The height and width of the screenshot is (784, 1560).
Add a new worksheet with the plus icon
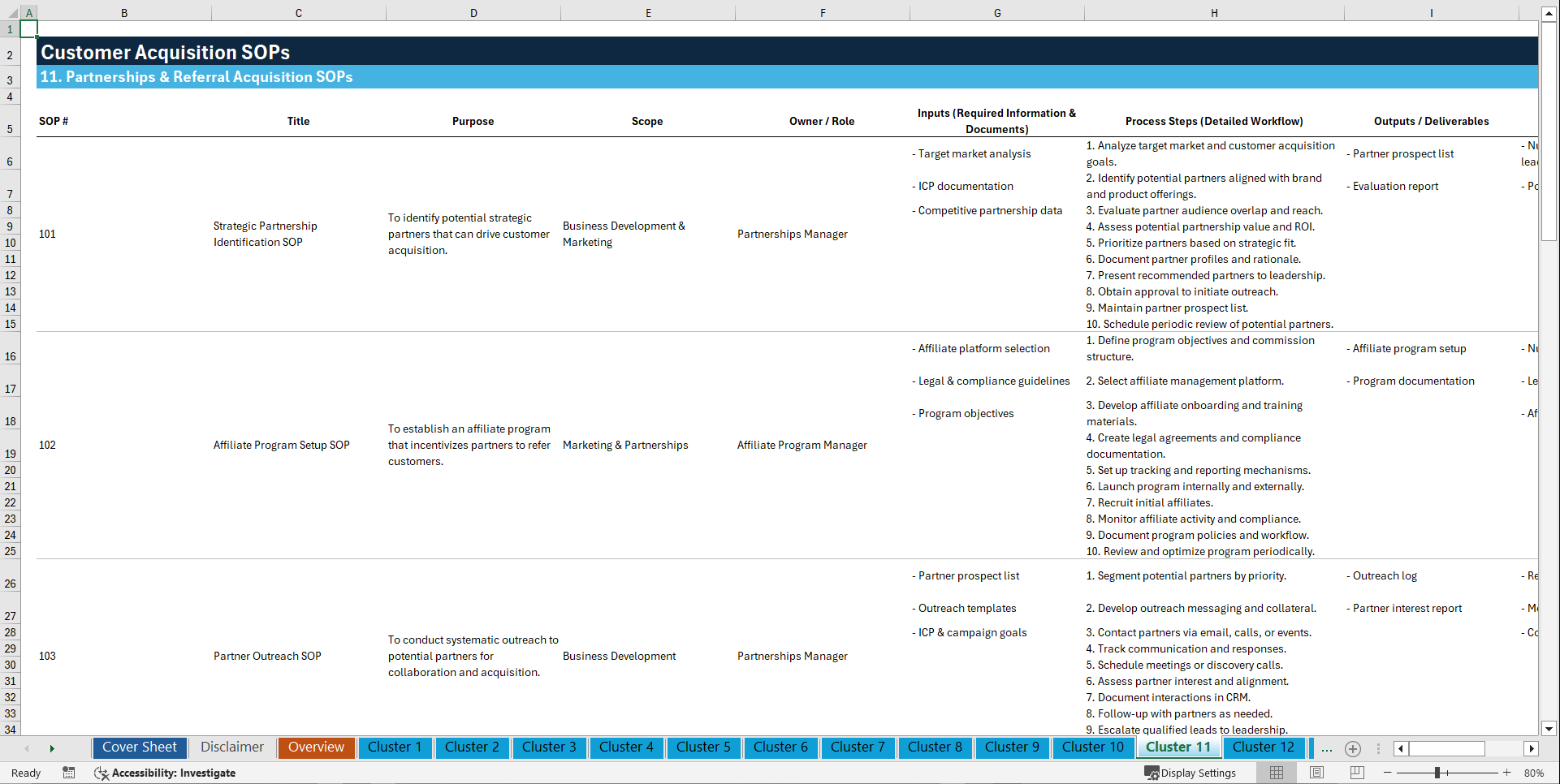coord(1352,748)
